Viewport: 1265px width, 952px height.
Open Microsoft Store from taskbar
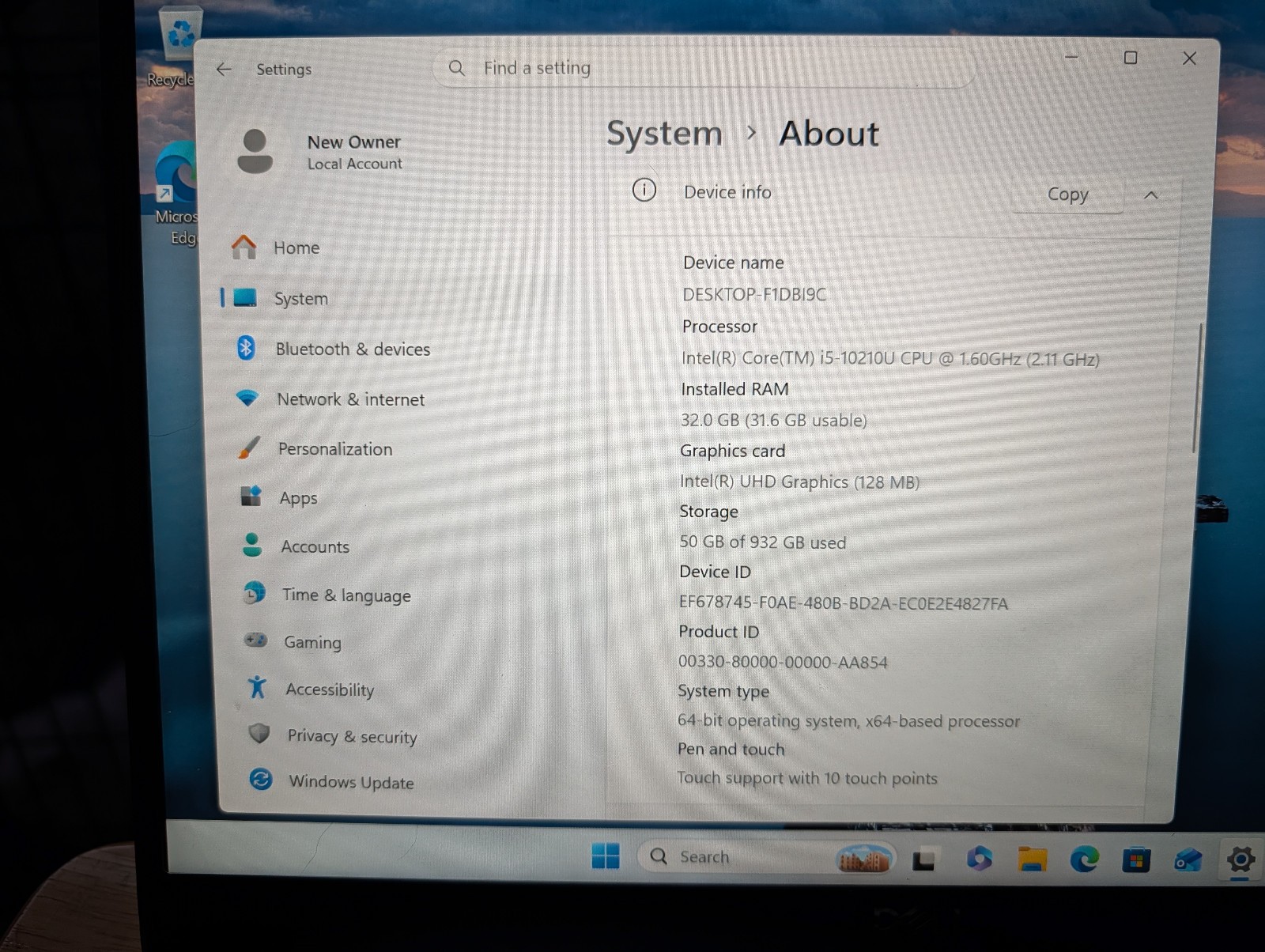click(x=1136, y=859)
